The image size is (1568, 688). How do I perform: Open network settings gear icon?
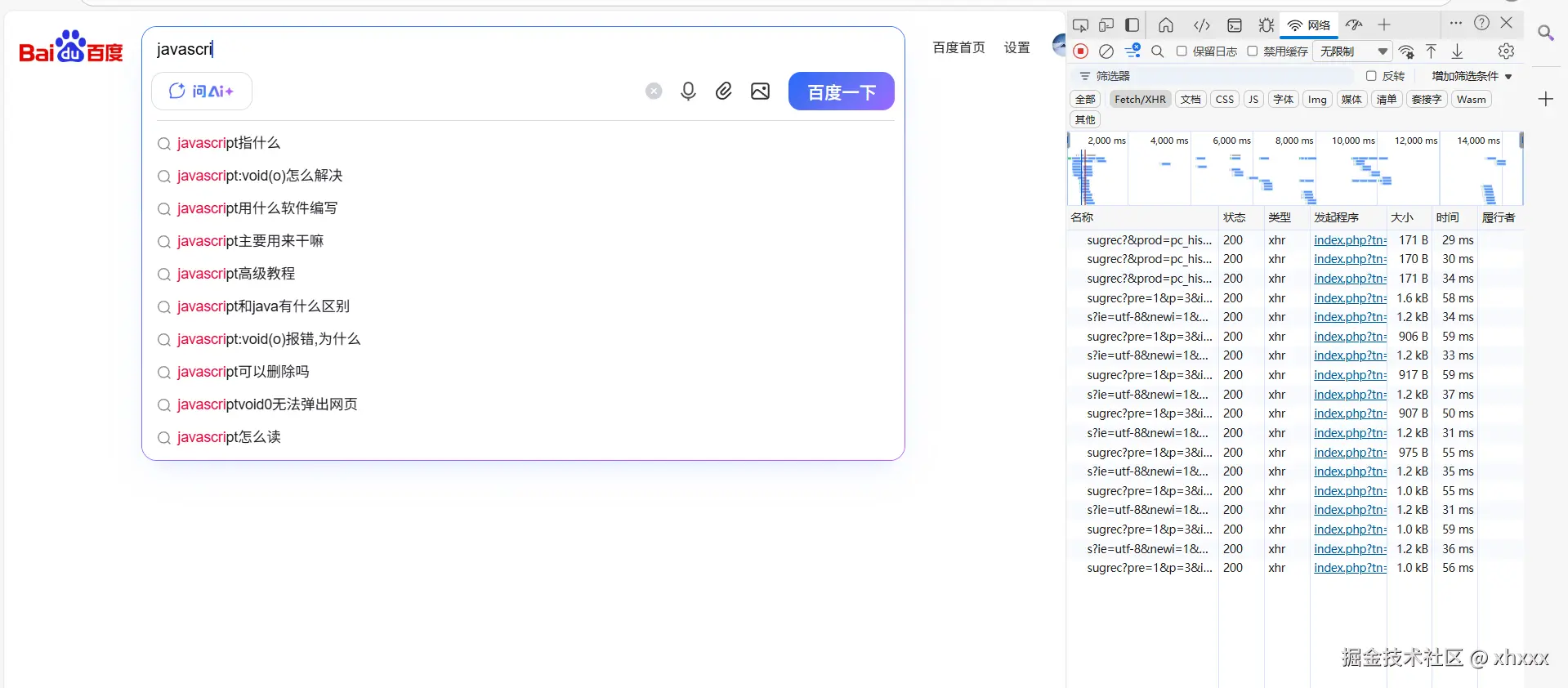click(x=1507, y=51)
